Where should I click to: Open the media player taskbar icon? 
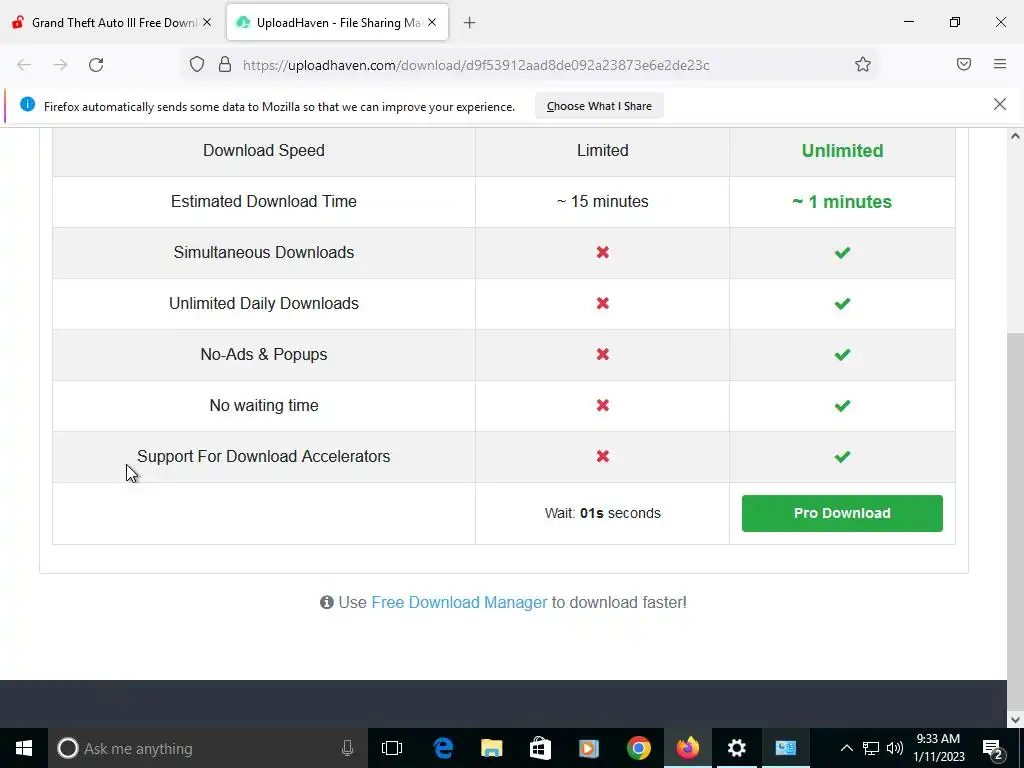(x=589, y=748)
